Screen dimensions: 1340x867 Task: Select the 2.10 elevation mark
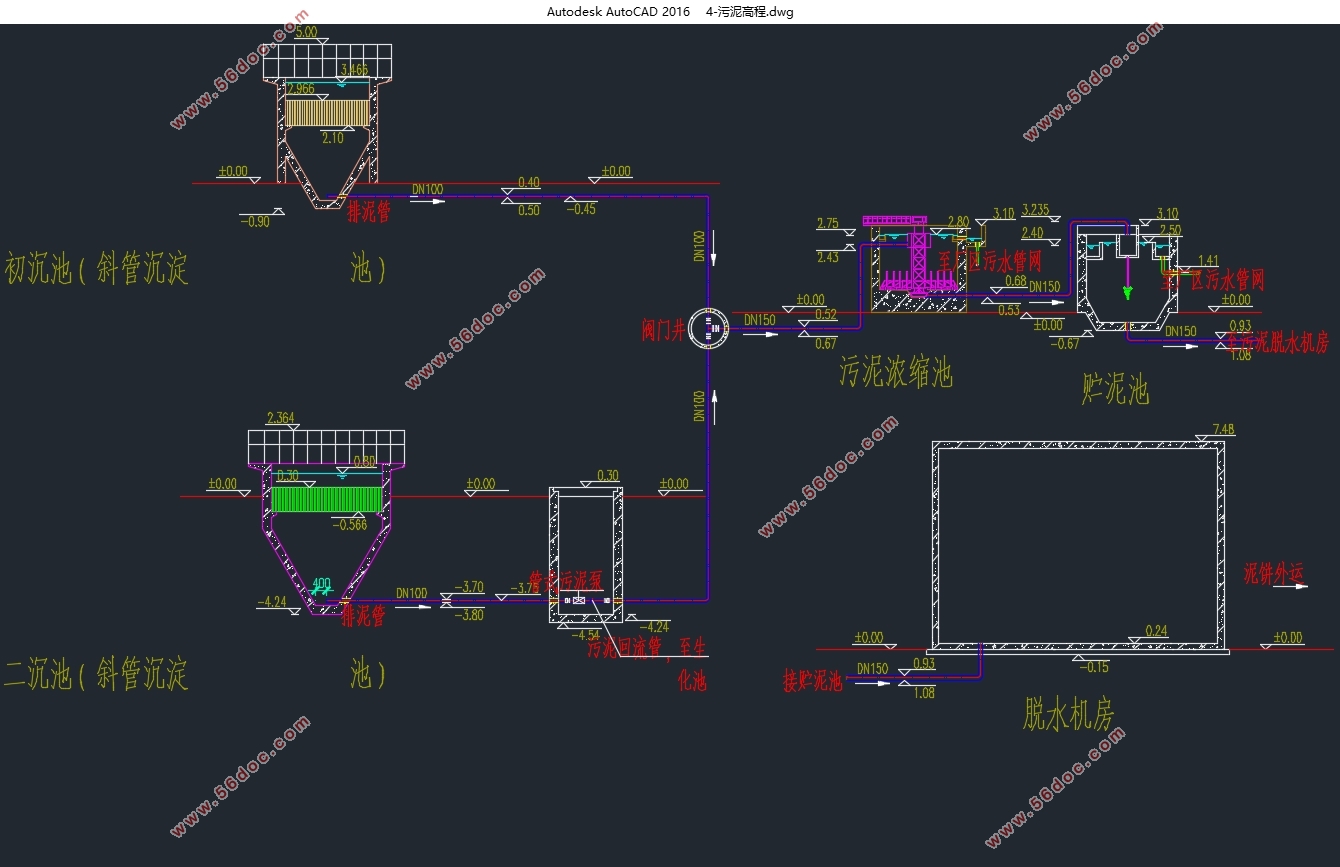332,137
